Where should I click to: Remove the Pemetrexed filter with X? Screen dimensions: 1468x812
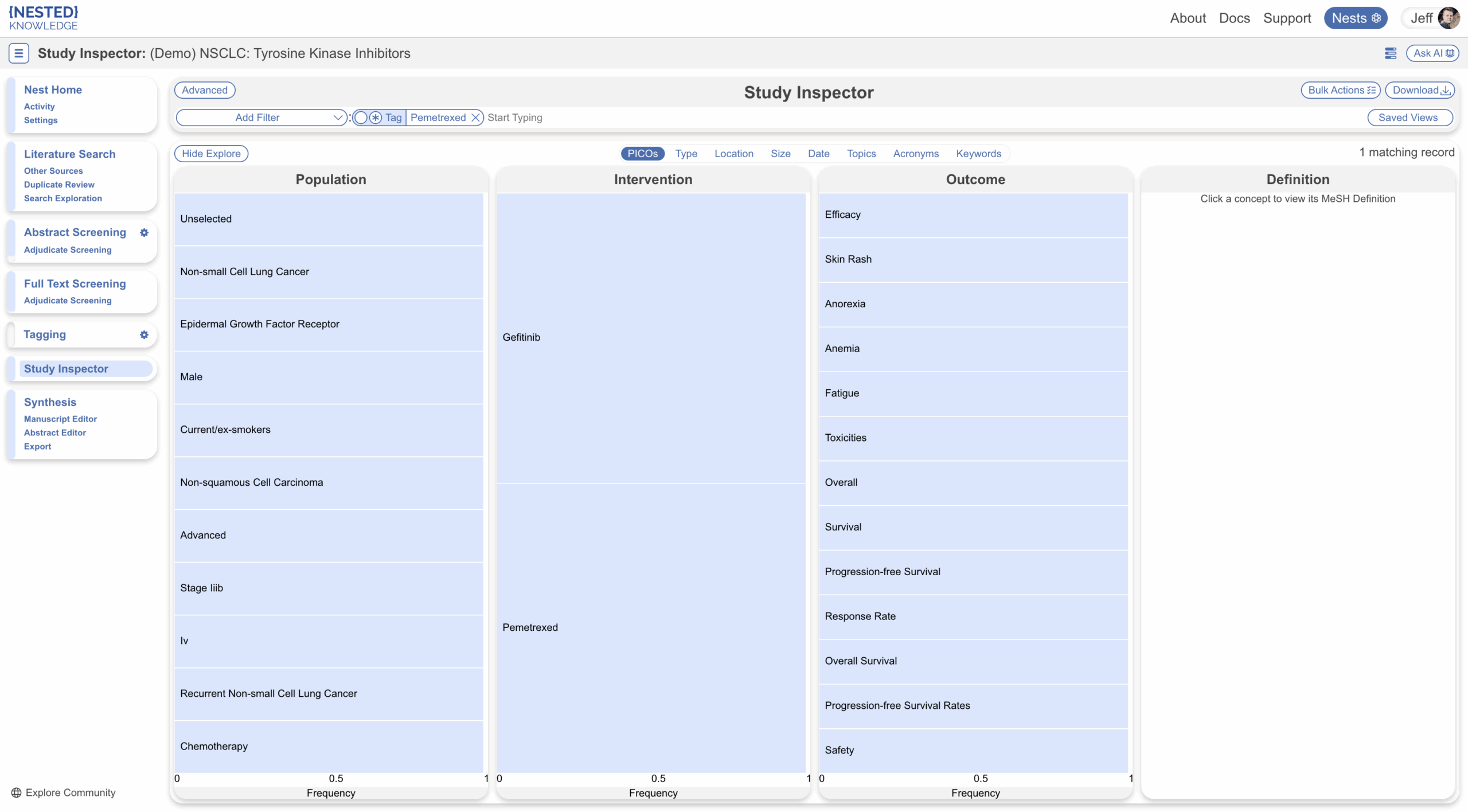pos(475,118)
